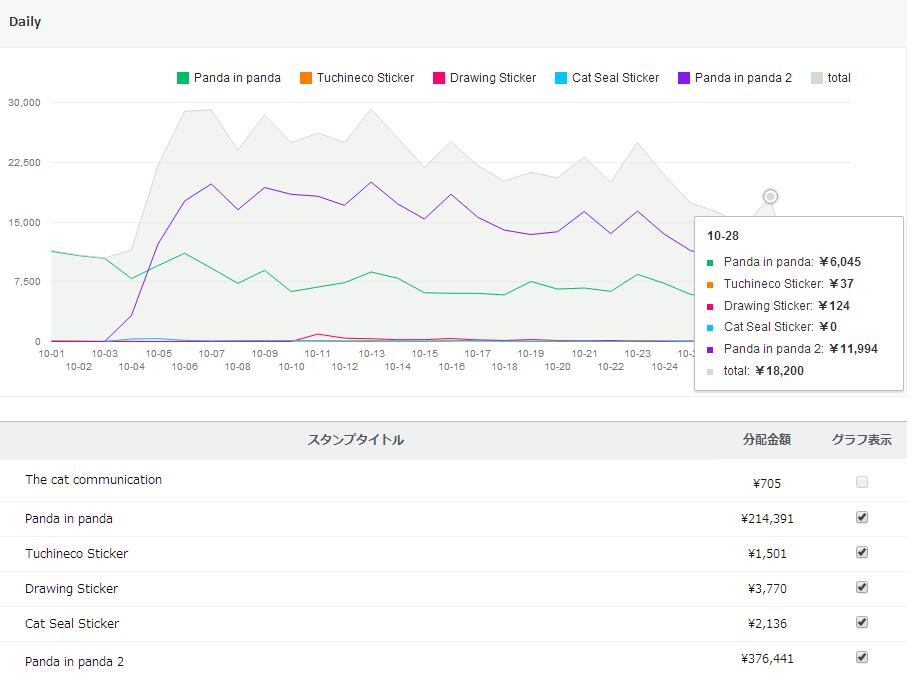Select the Panda in panda 2 row title

75,661
